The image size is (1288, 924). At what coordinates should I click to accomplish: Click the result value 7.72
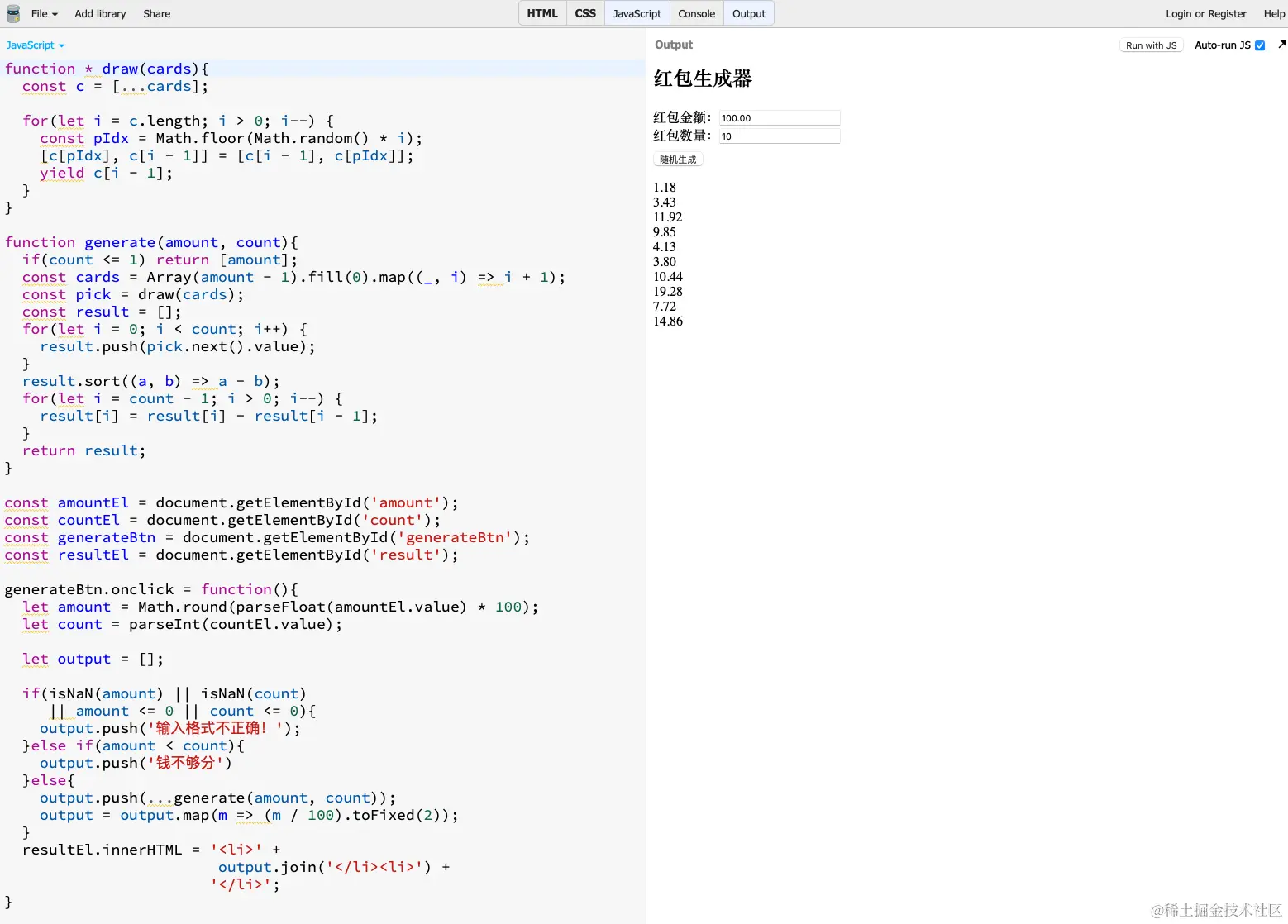pyautogui.click(x=665, y=307)
